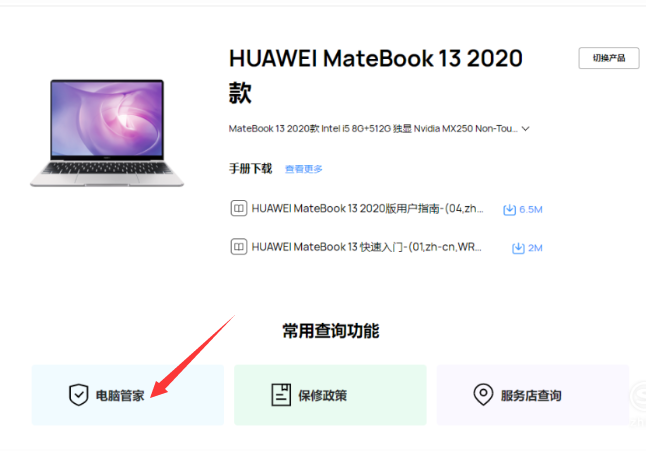Image resolution: width=646 pixels, height=451 pixels.
Task: Open the 服务店查询 card
Action: point(533,395)
